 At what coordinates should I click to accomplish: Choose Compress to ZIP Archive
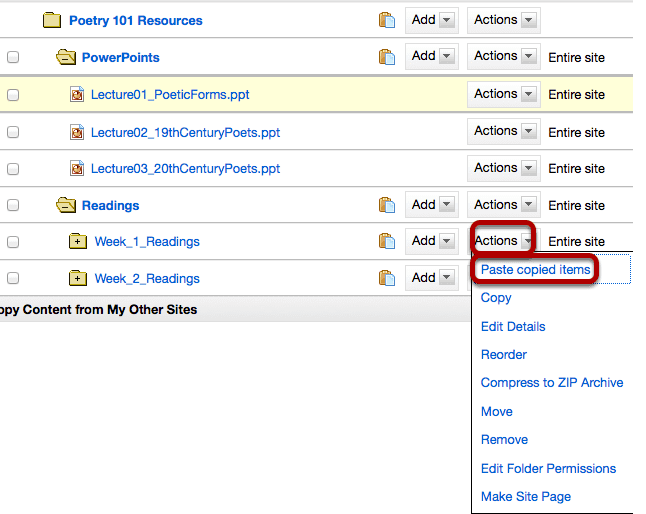(552, 383)
